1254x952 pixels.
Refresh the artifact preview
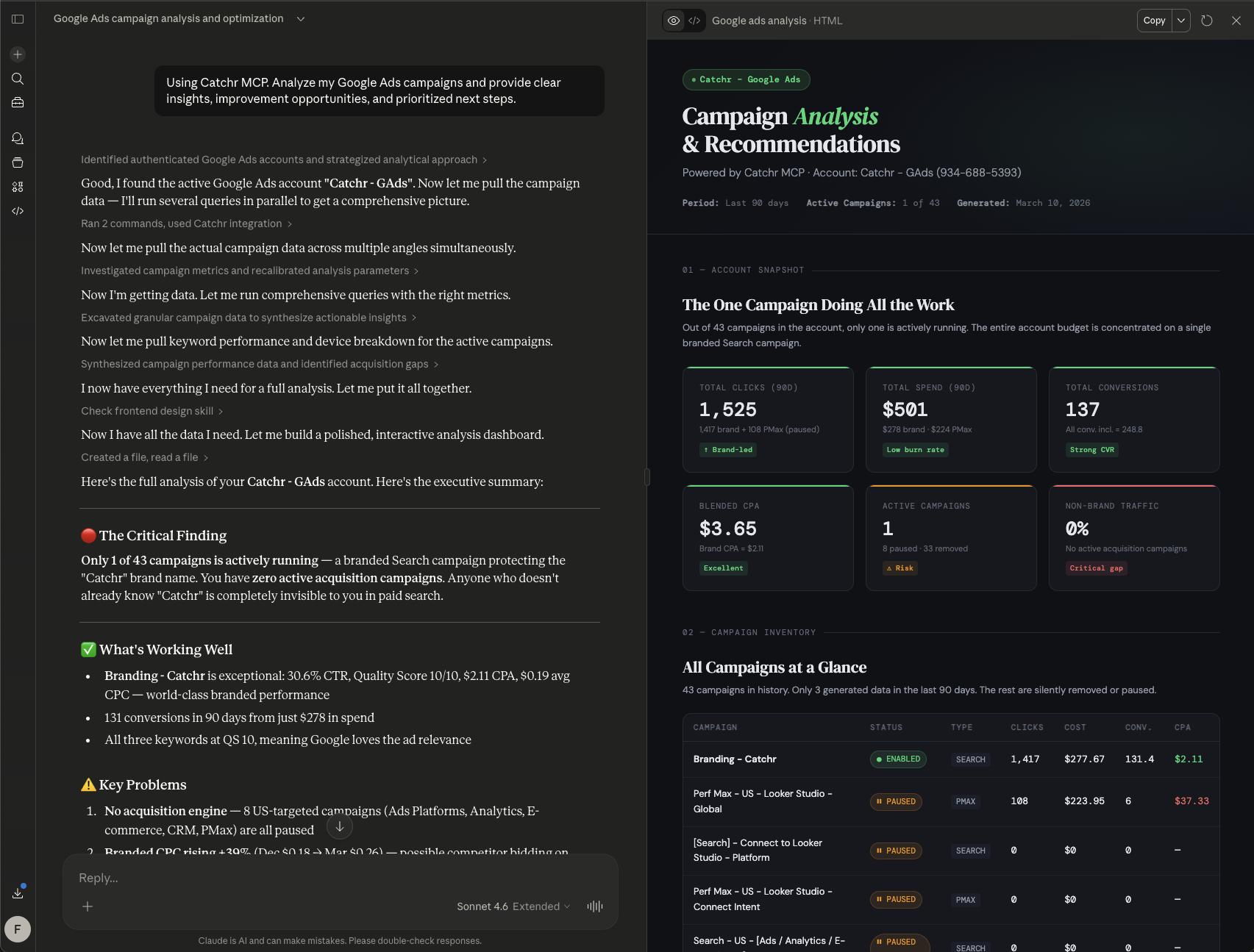pyautogui.click(x=1207, y=21)
